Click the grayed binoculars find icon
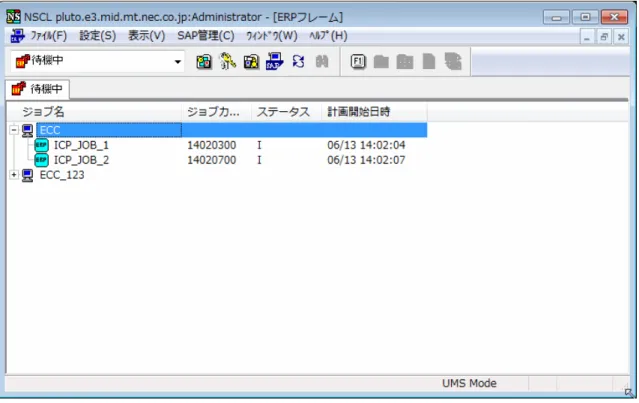The height and width of the screenshot is (403, 639). point(322,62)
